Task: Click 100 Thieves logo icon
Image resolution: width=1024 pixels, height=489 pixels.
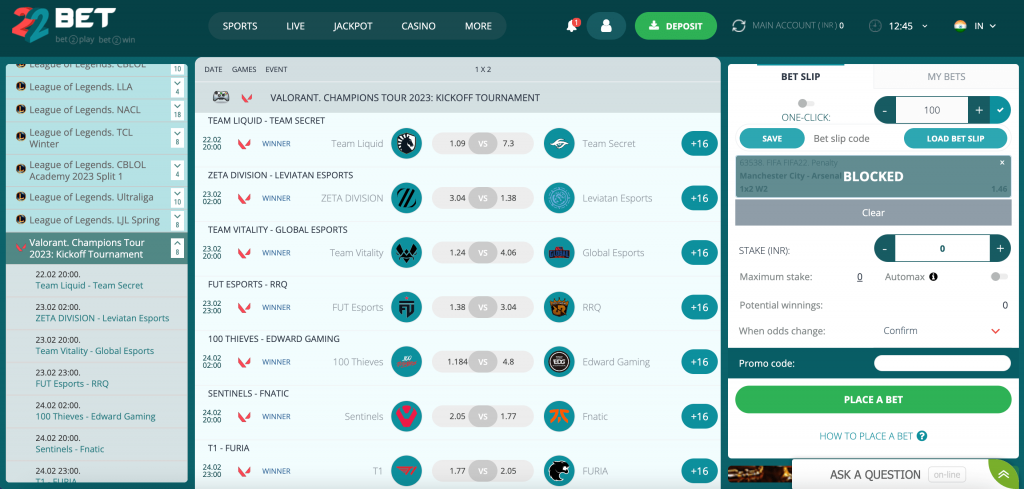Action: [406, 362]
